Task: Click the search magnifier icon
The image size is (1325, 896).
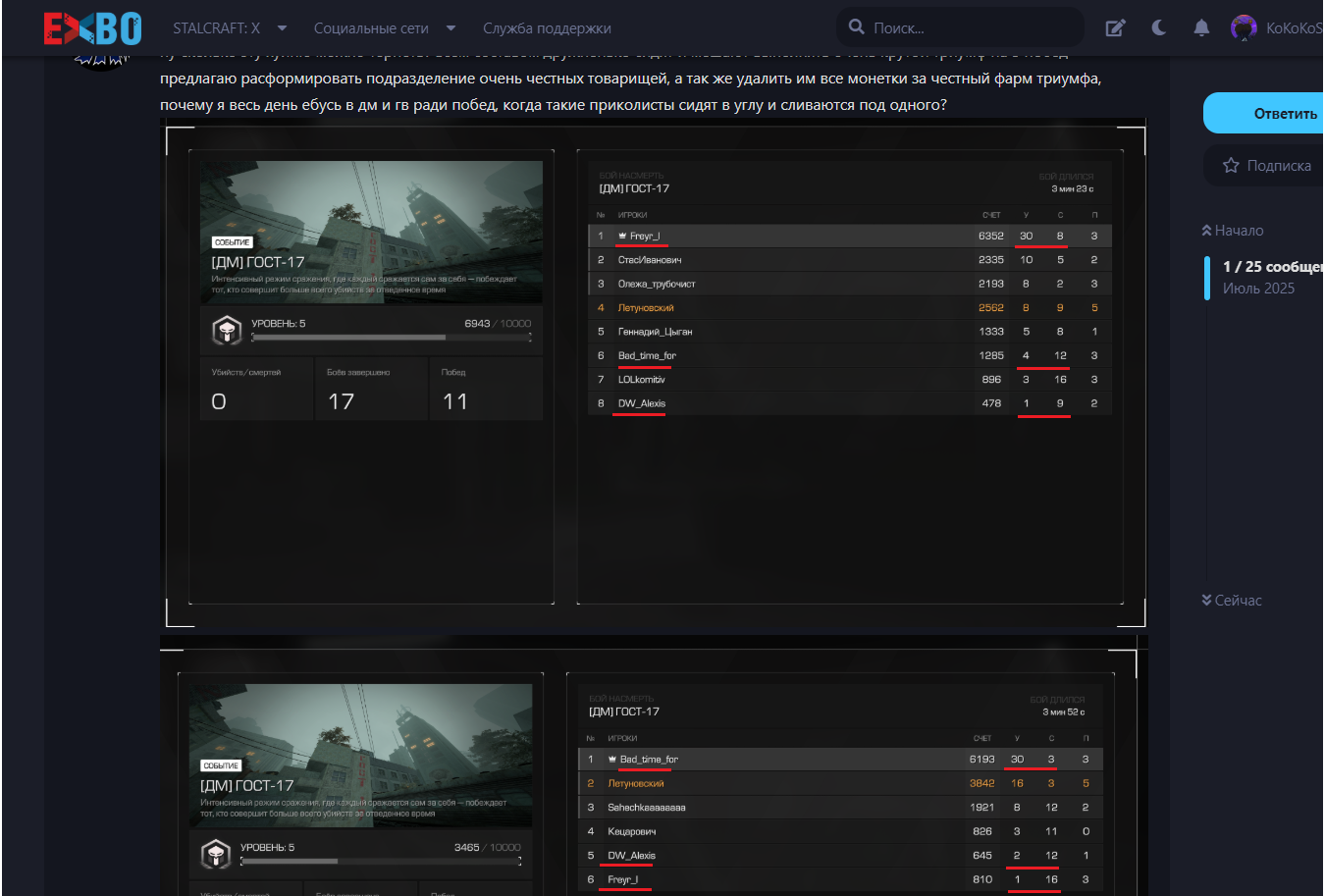Action: [857, 27]
